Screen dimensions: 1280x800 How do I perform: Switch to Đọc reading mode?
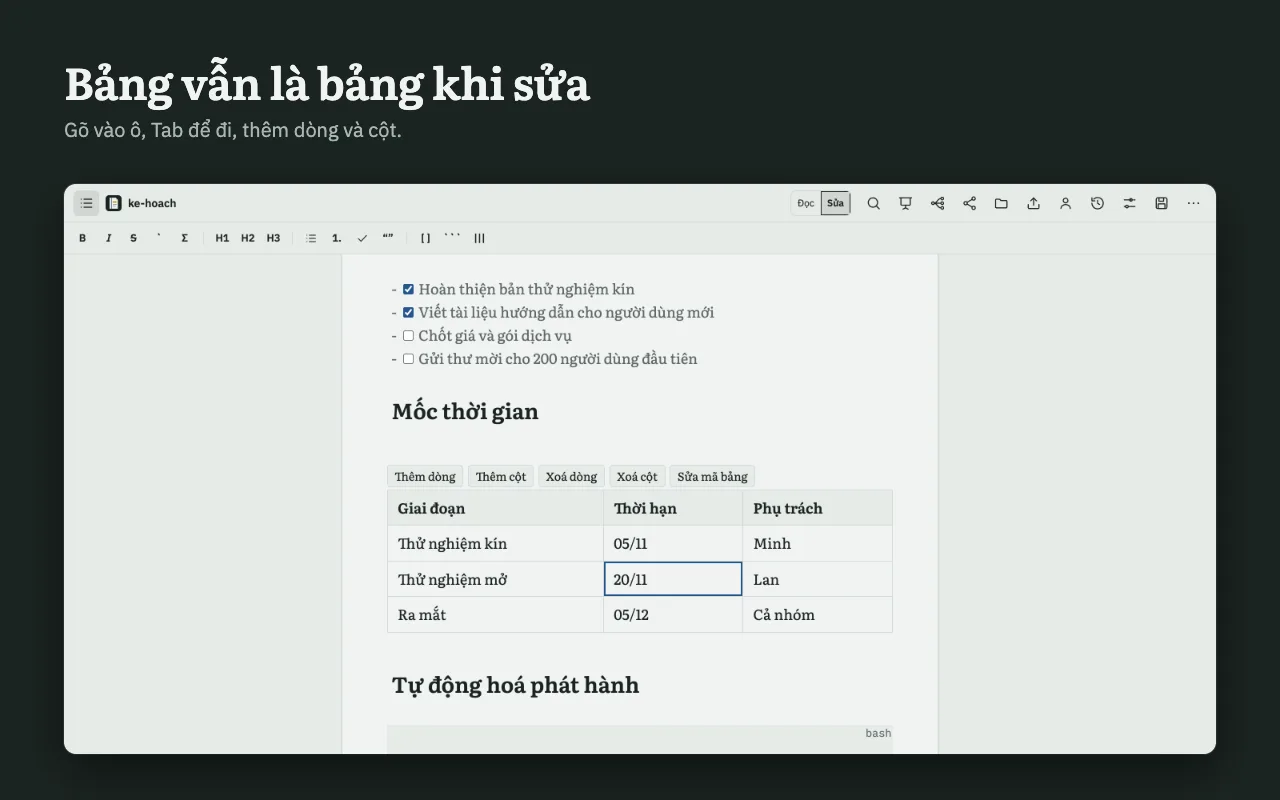[x=806, y=203]
